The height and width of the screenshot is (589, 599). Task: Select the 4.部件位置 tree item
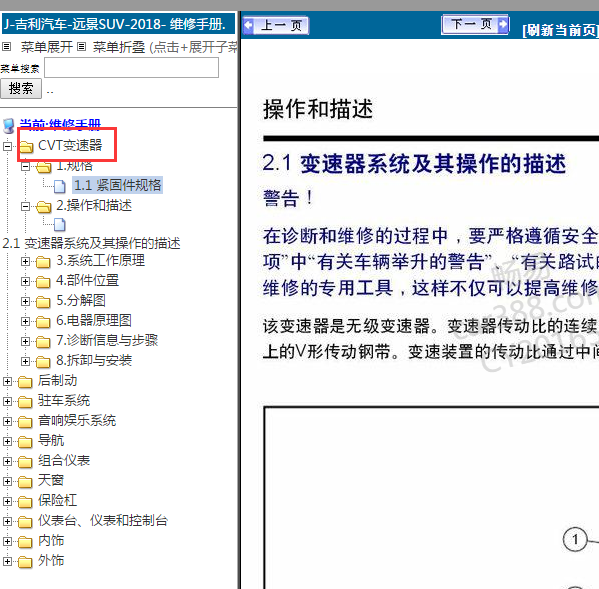[x=87, y=280]
